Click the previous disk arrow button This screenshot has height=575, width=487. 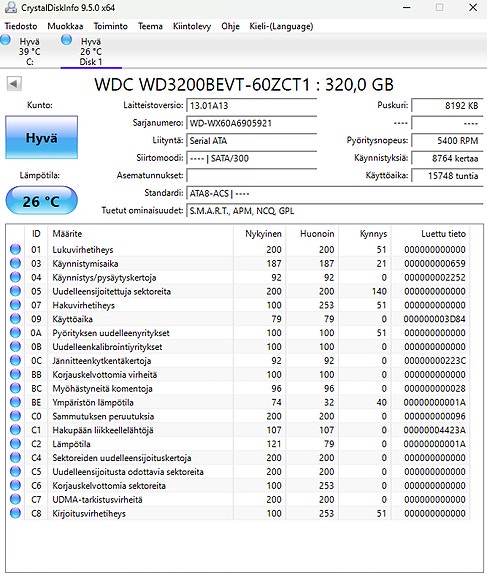coord(14,84)
